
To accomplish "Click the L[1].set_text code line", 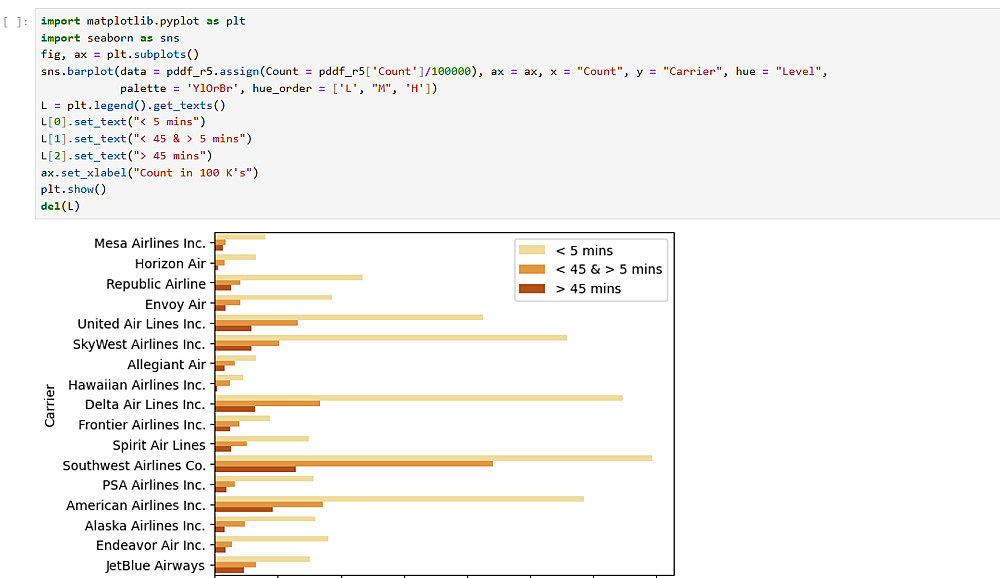I will click(147, 138).
